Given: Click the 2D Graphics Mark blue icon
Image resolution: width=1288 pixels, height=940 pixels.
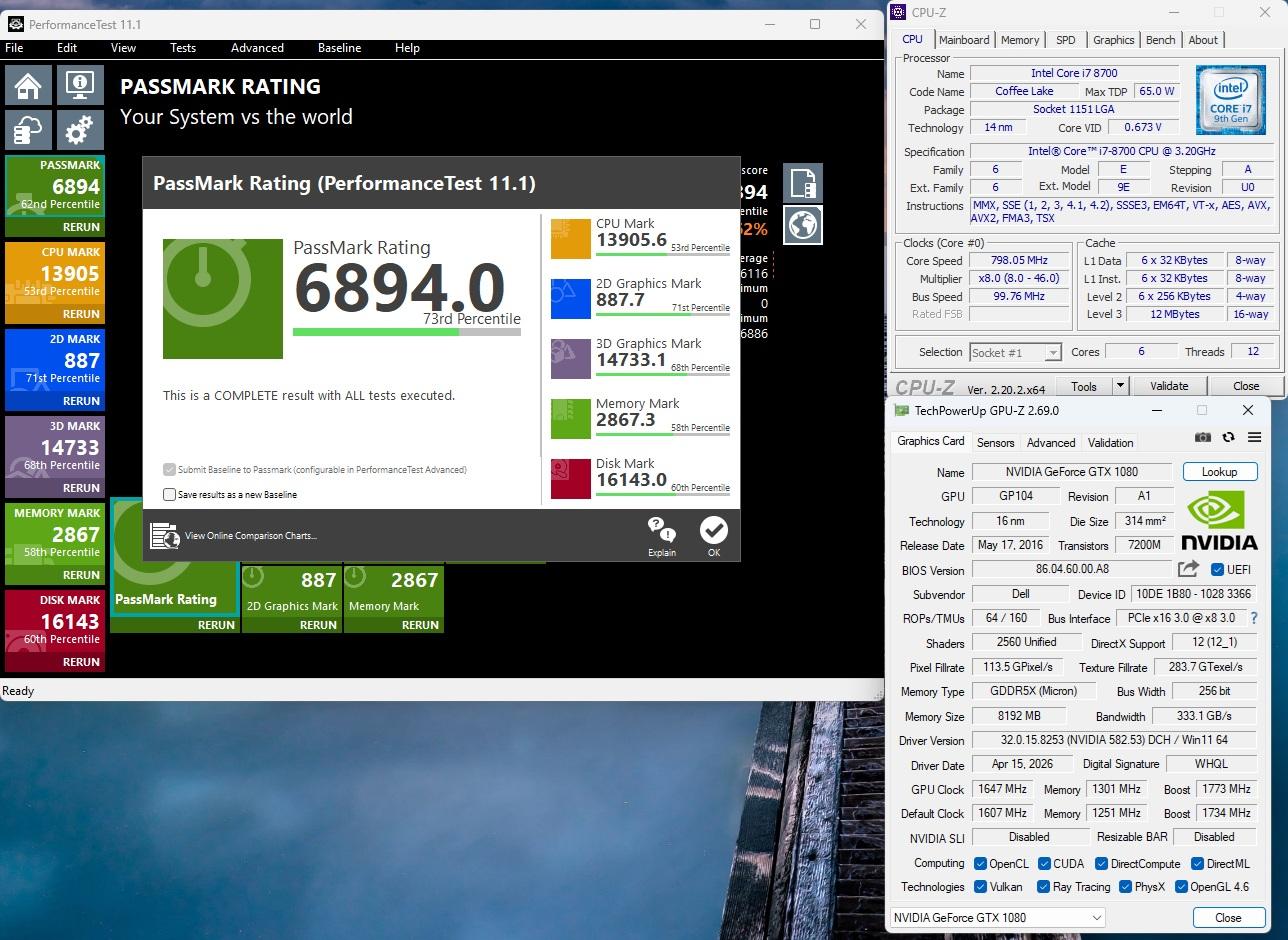Looking at the screenshot, I should (x=571, y=299).
